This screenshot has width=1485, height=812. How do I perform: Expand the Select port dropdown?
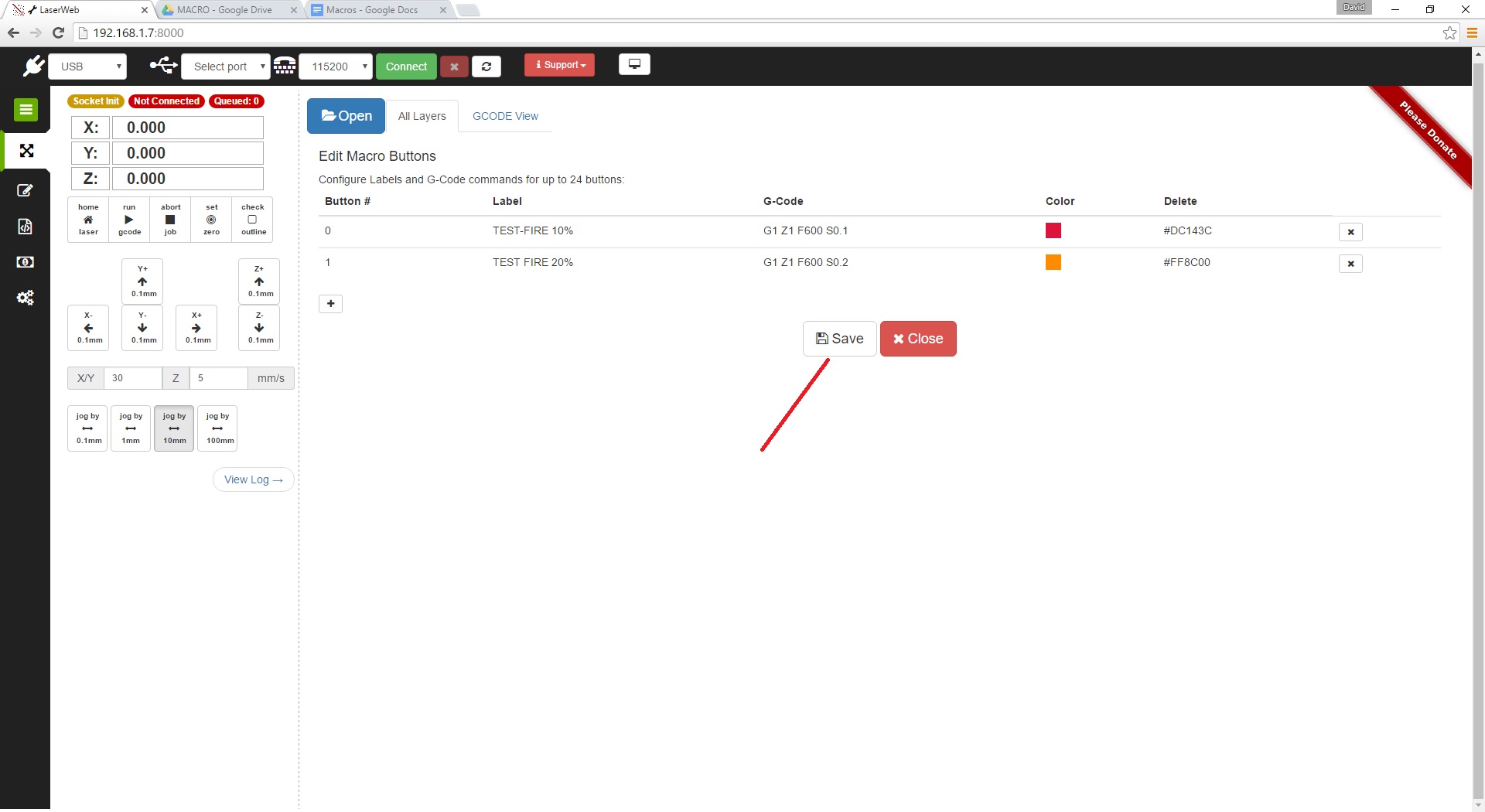click(226, 67)
